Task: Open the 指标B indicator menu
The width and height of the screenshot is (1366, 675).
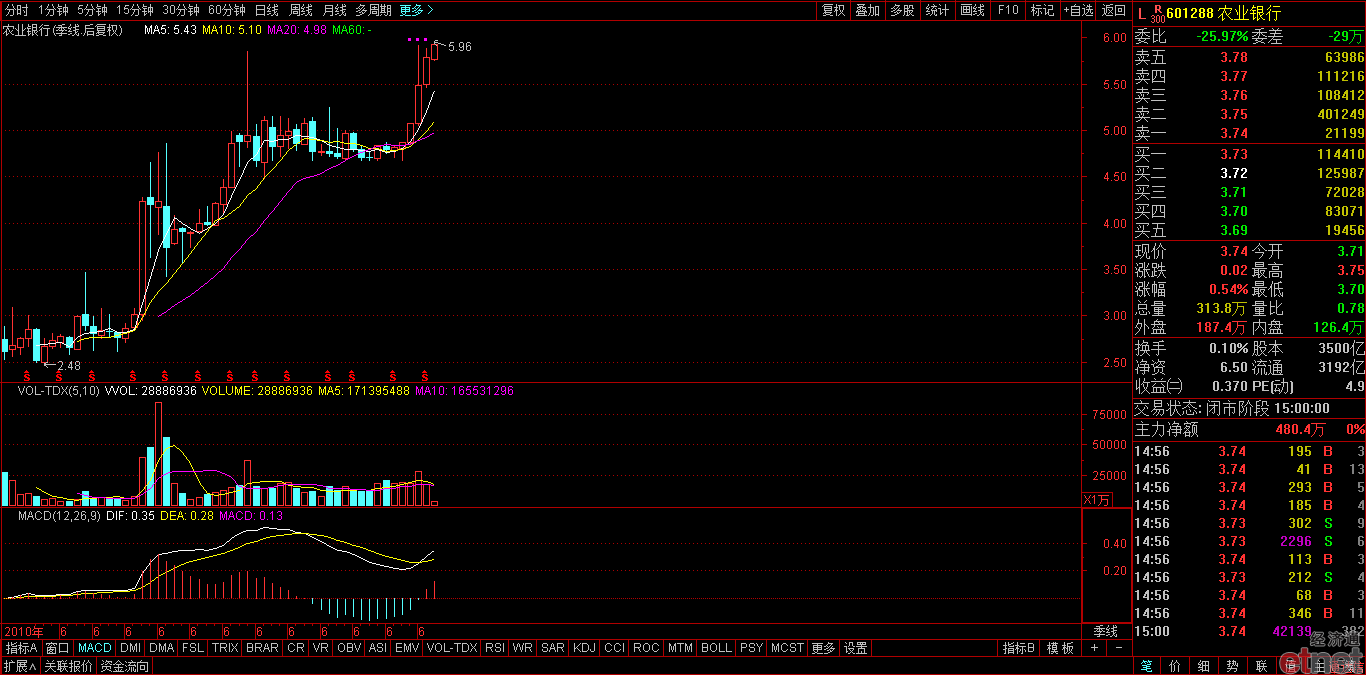Action: point(1019,648)
